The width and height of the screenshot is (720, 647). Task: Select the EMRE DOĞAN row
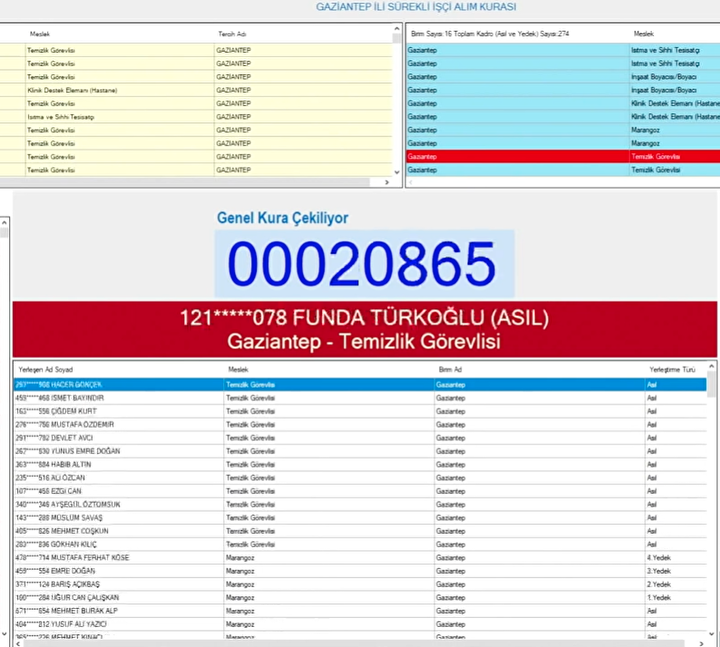[360, 571]
